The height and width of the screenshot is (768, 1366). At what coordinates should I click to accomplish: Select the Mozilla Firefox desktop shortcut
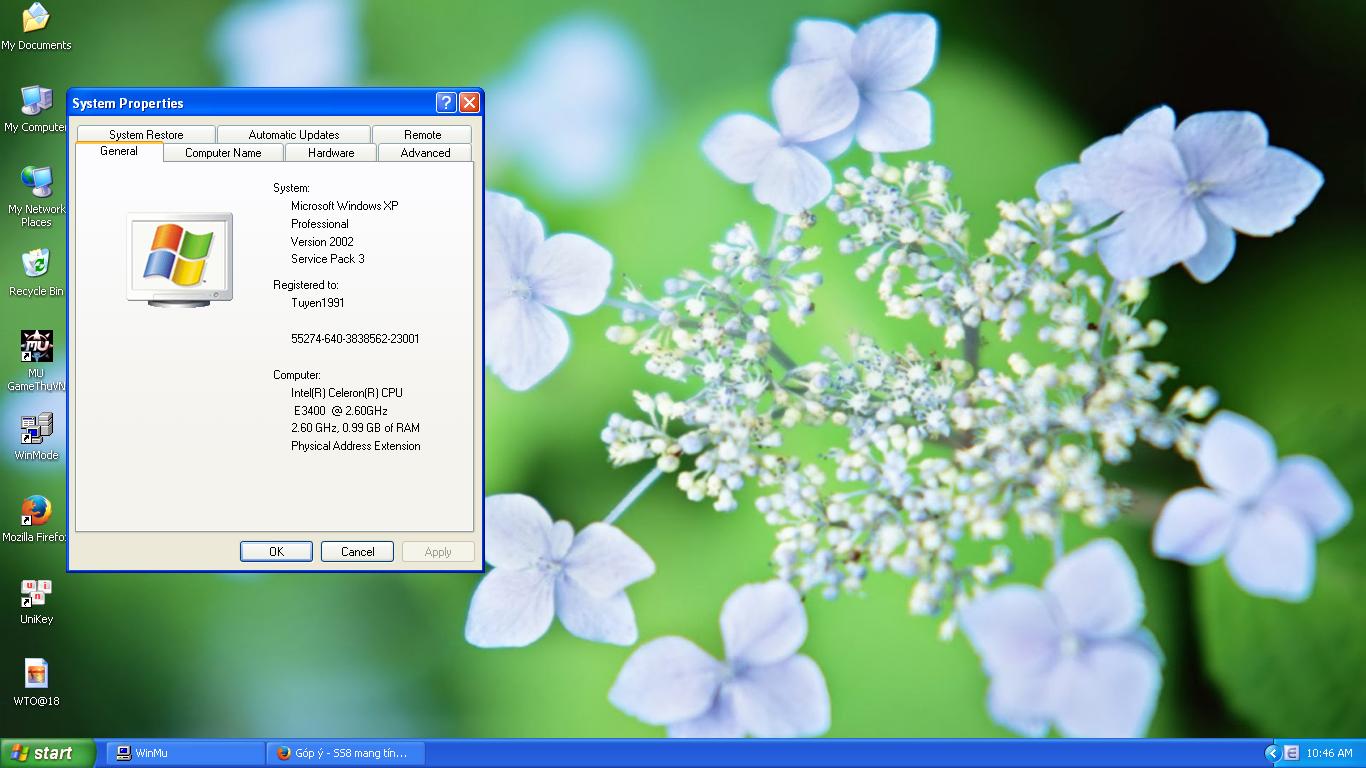tap(36, 518)
